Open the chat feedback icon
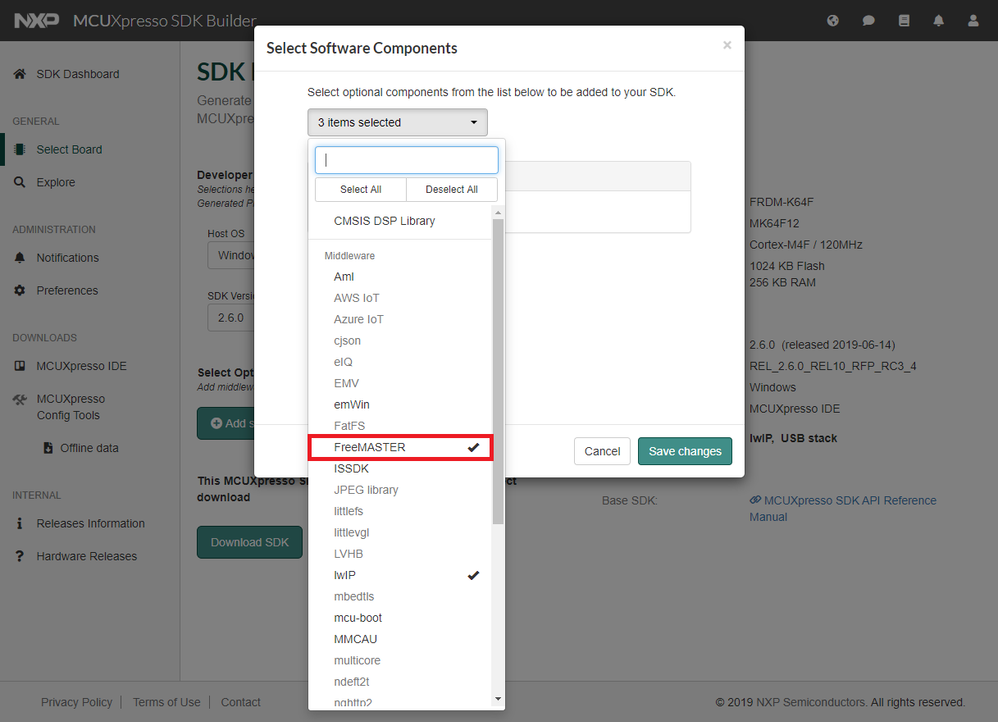 [x=868, y=20]
